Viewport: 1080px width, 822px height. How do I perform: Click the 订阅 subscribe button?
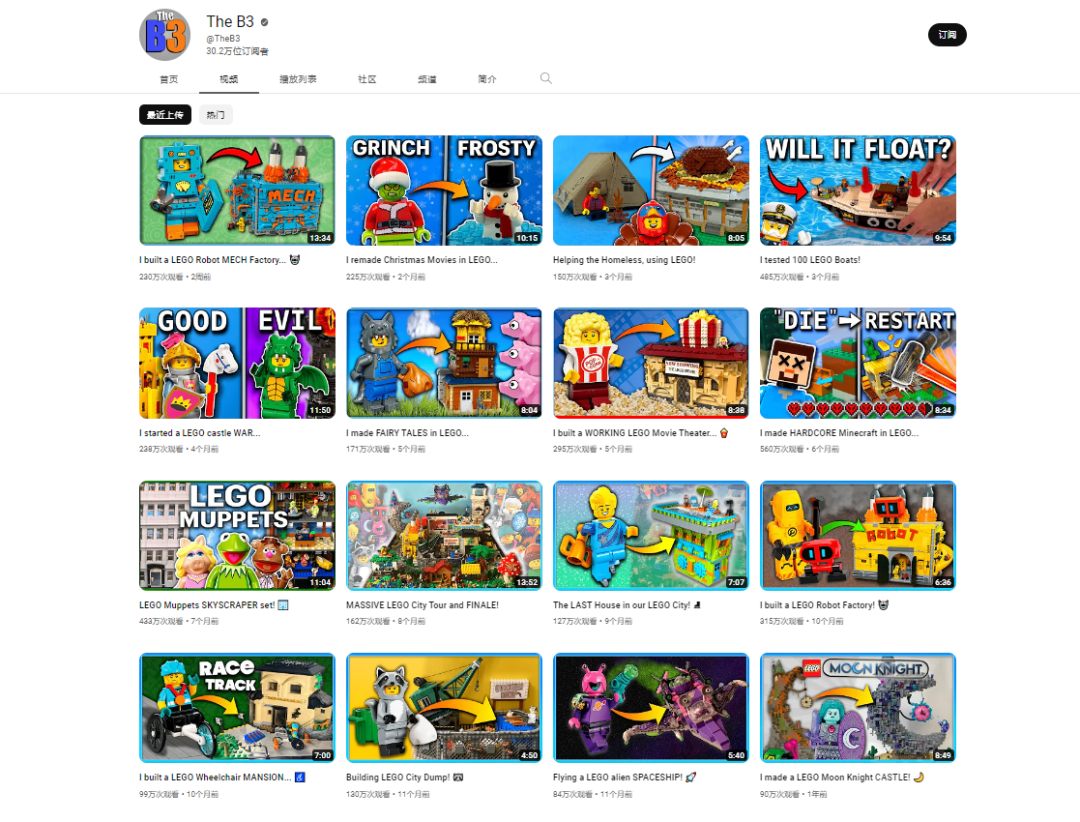[x=947, y=34]
